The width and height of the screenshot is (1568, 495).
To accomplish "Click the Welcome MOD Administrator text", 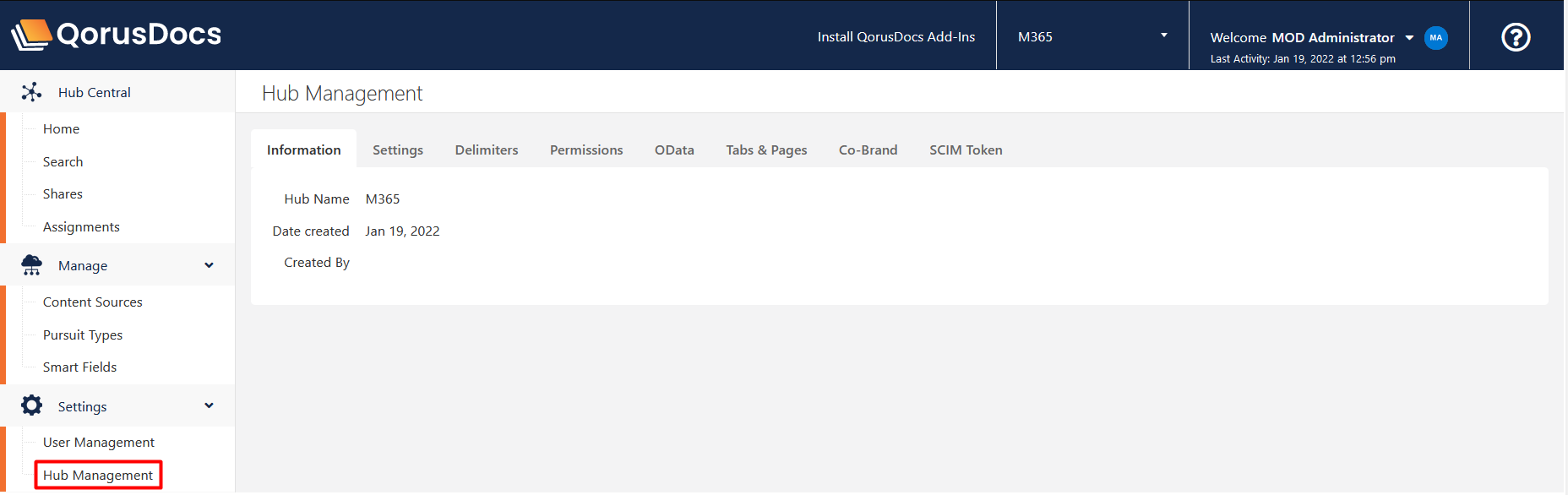I will 1302,37.
